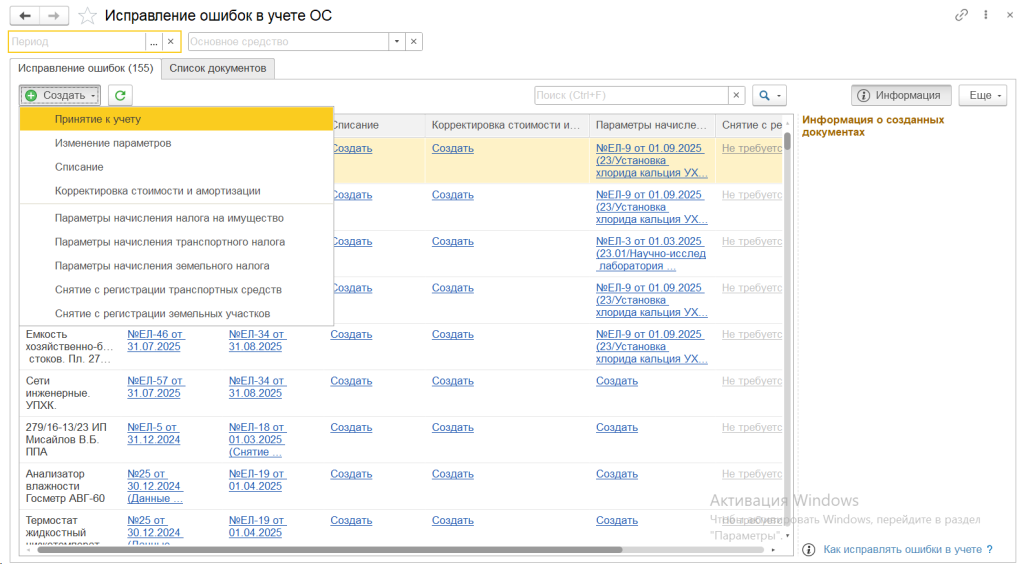
Task: Open Как исправлять ошибки в учете link
Action: click(x=901, y=549)
